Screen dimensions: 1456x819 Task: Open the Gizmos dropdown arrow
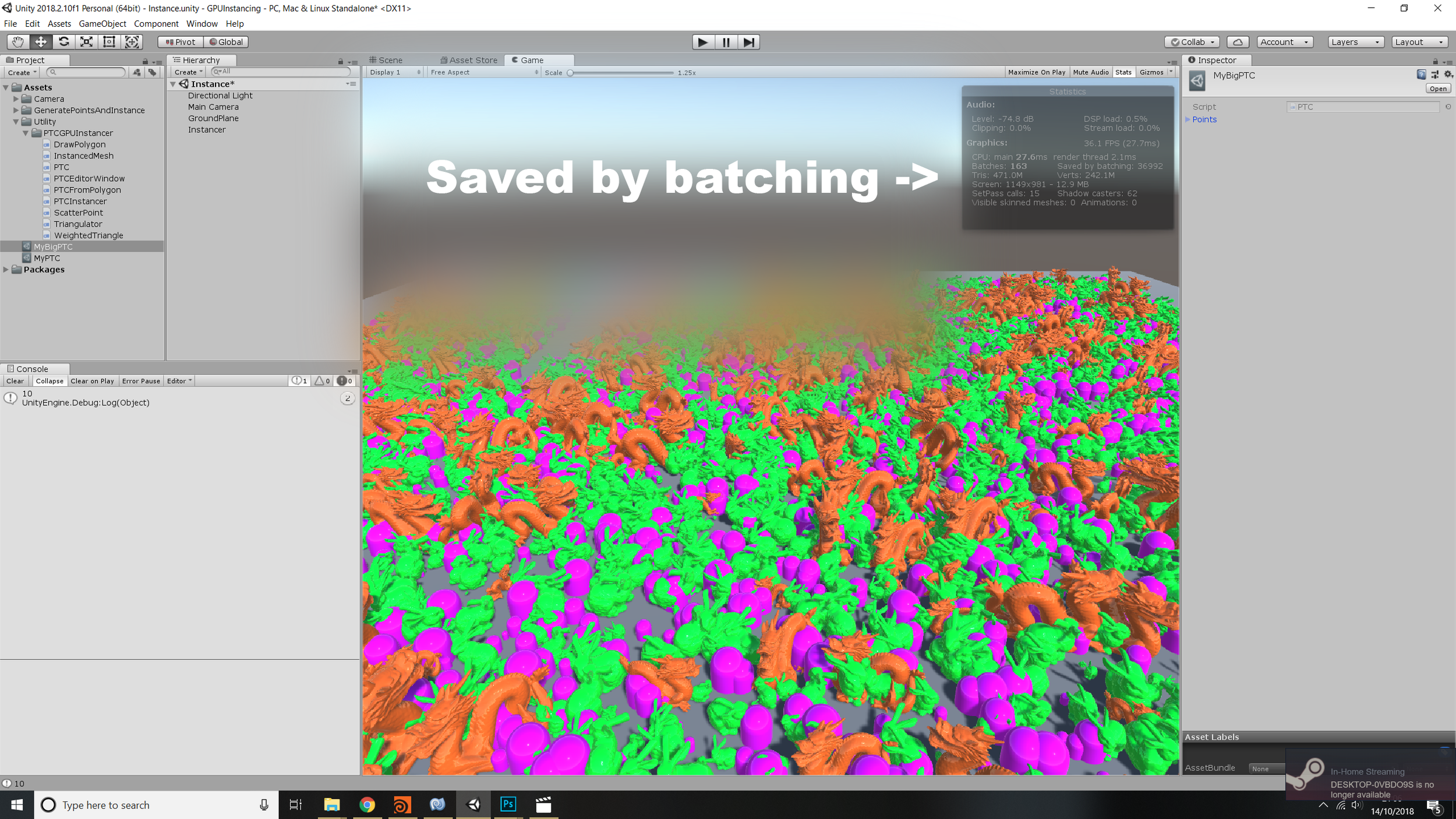point(1171,72)
